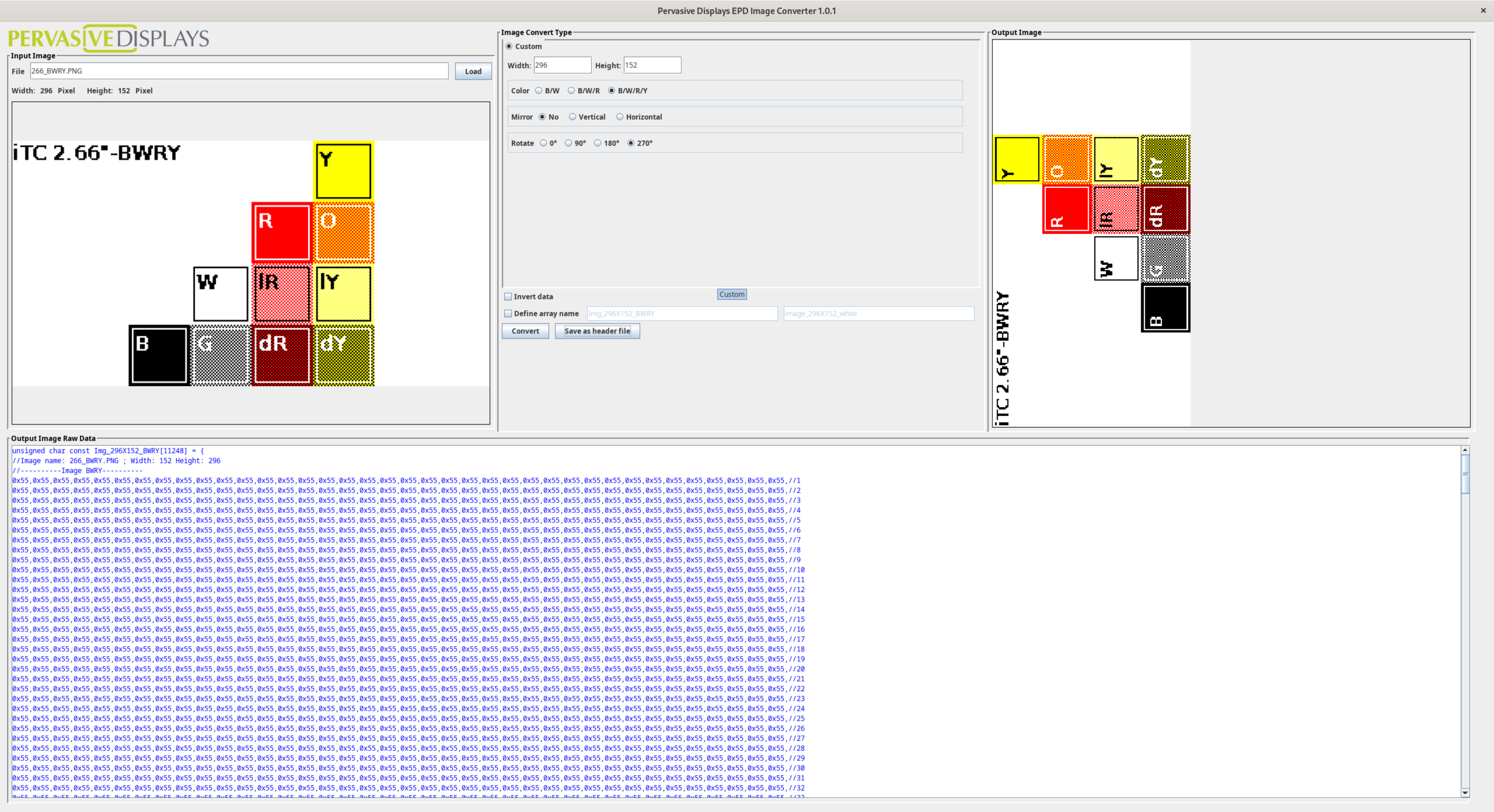Edit the Height value field
The width and height of the screenshot is (1494, 812).
tap(652, 65)
